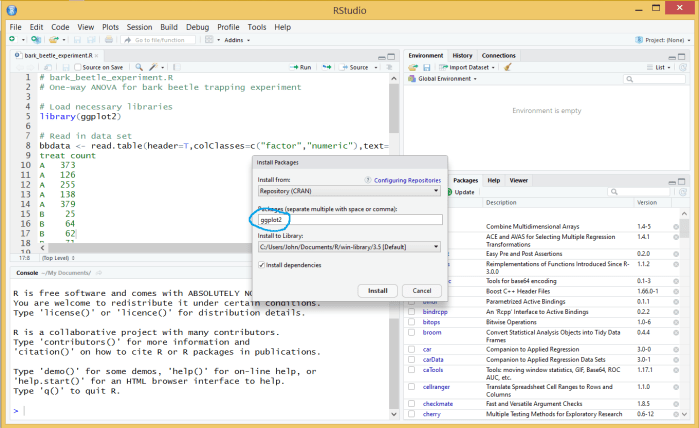This screenshot has width=699, height=428.
Task: Uncheck Install dependencies
Action: pyautogui.click(x=261, y=265)
